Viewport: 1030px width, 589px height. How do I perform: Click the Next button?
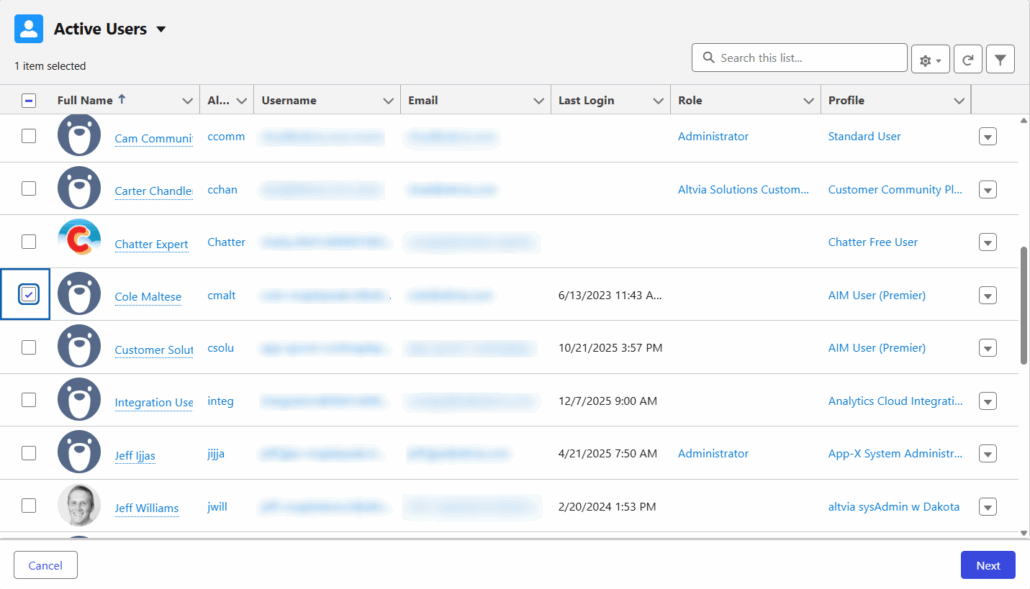[987, 565]
